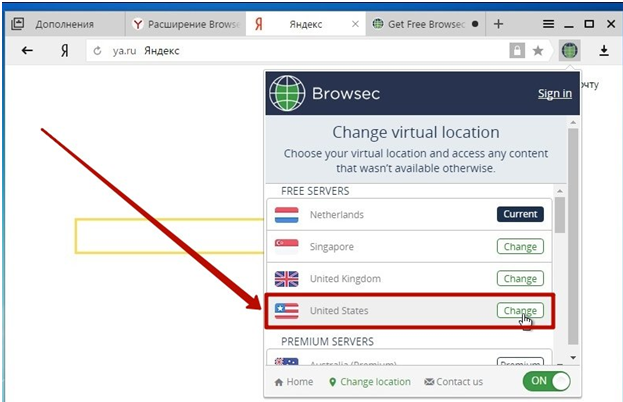This screenshot has height=402, width=623.
Task: Click the Netherlands flag icon
Action: click(286, 215)
